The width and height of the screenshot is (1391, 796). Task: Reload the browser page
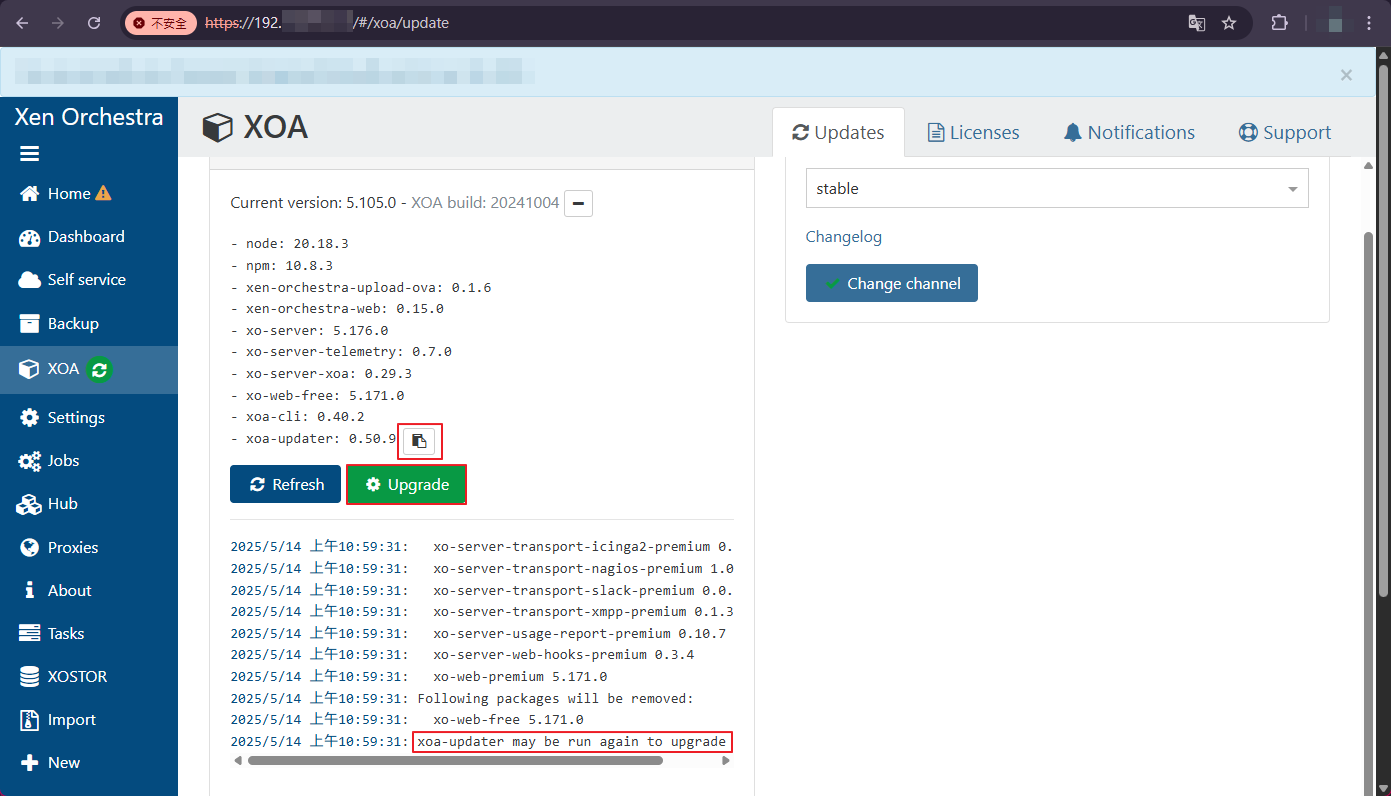tap(94, 23)
